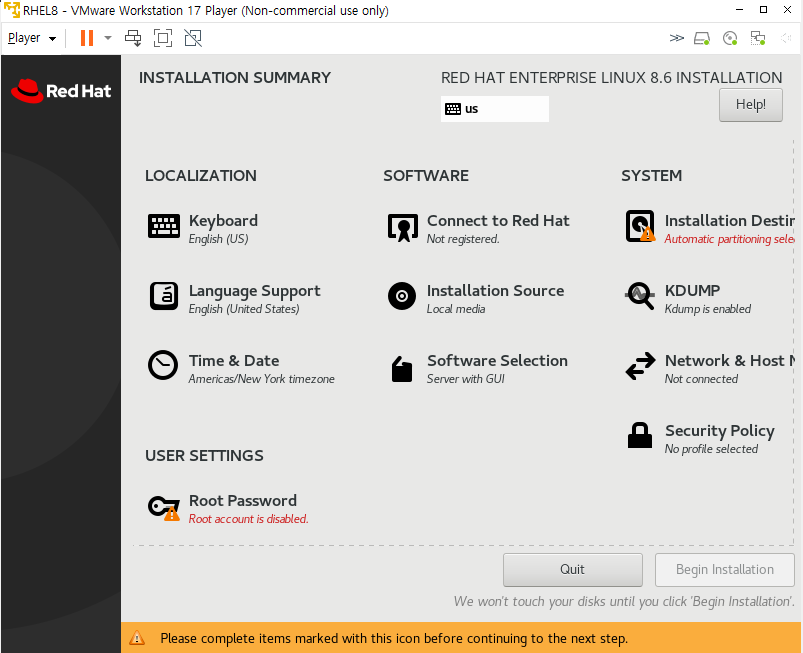This screenshot has width=803, height=653.
Task: Click 'Automatic partitioning' warning text
Action: click(729, 239)
